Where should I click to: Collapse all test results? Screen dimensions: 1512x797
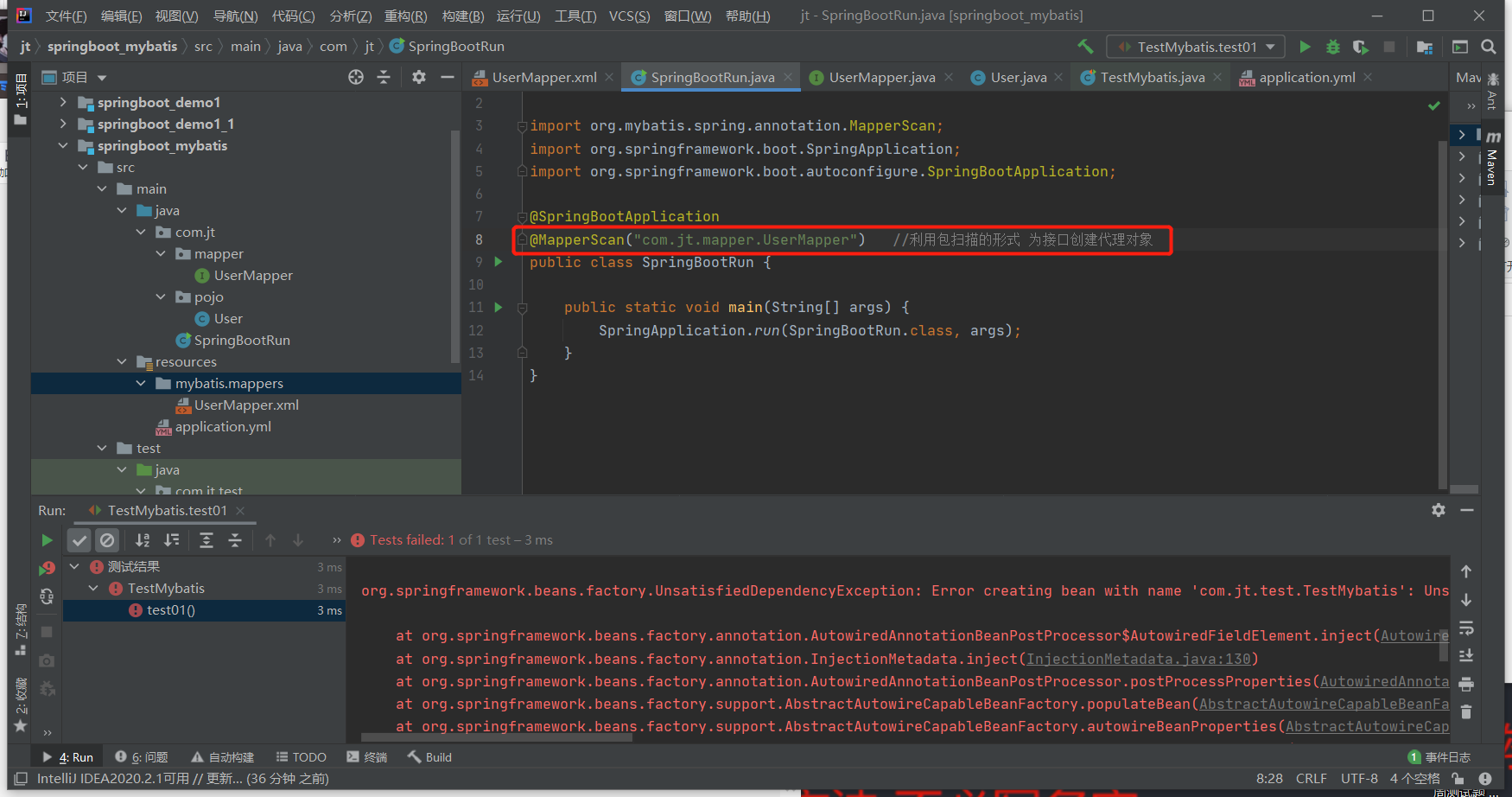[x=235, y=540]
